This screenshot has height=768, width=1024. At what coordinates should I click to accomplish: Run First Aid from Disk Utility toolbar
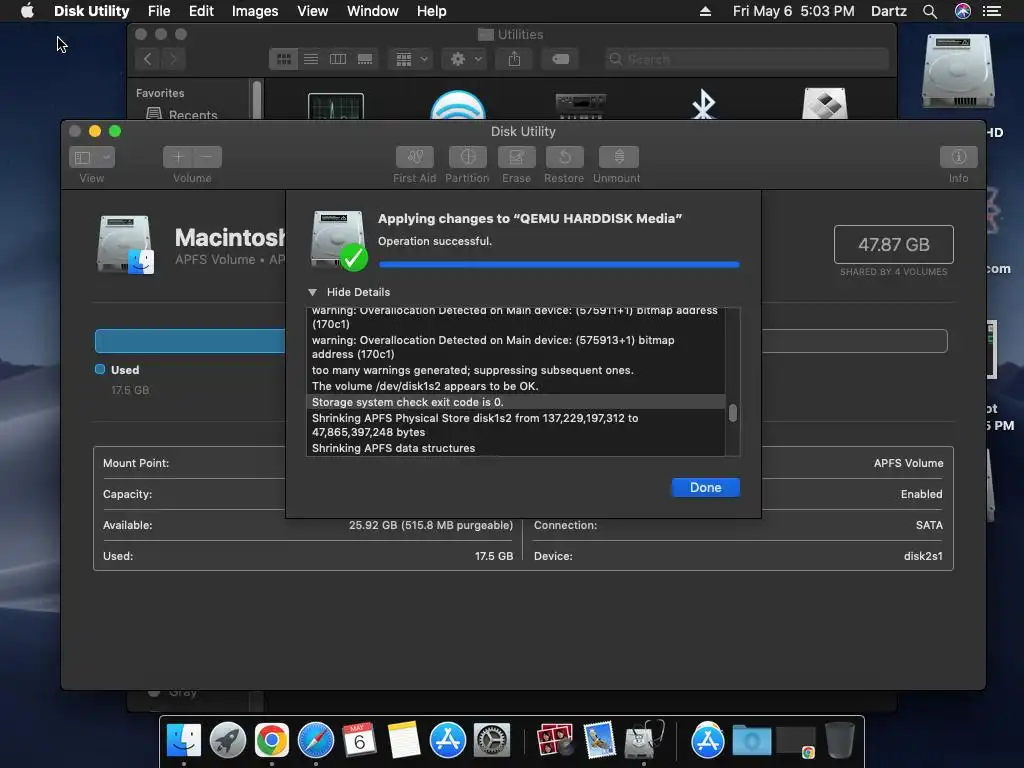click(x=414, y=157)
